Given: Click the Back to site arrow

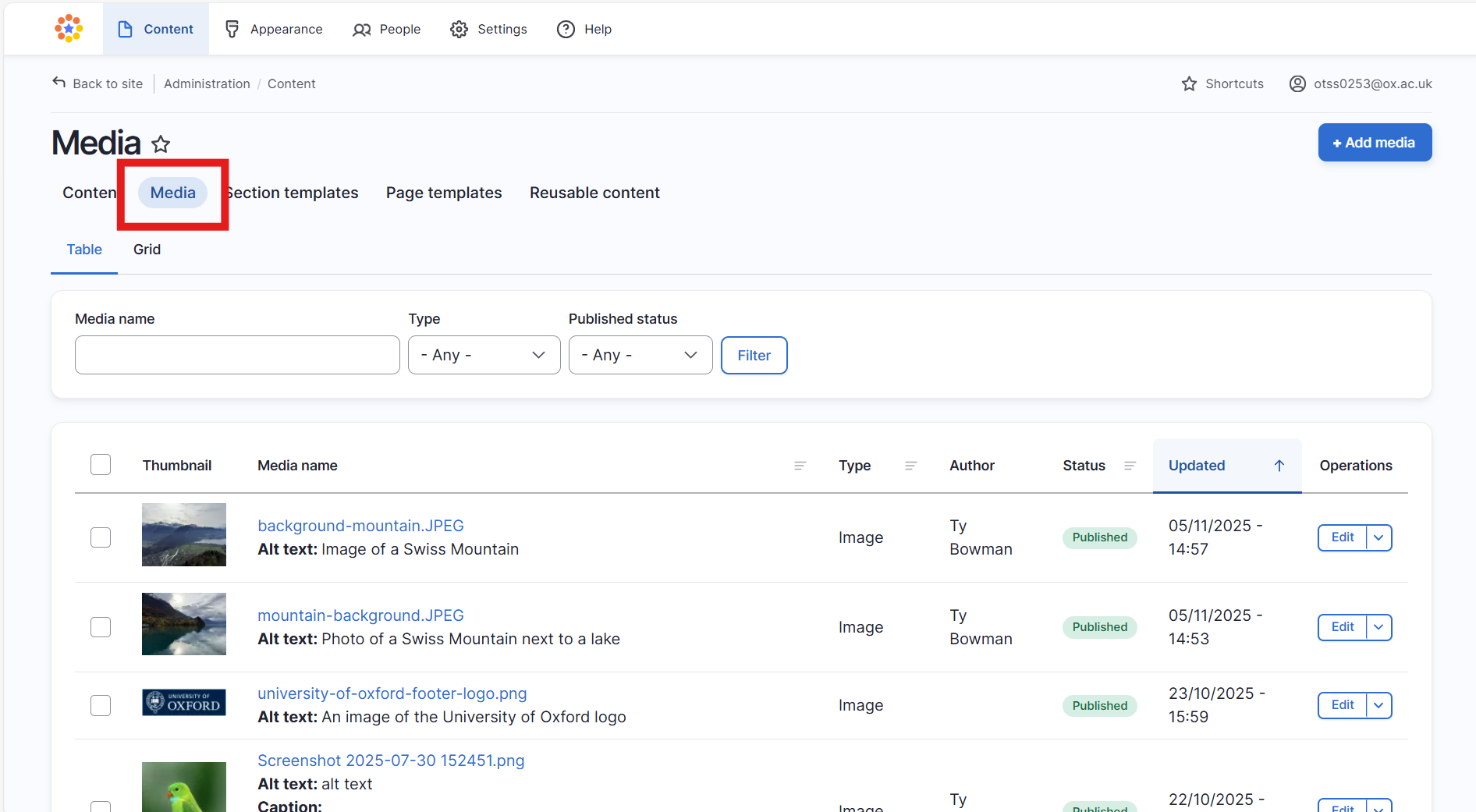Looking at the screenshot, I should 59,83.
